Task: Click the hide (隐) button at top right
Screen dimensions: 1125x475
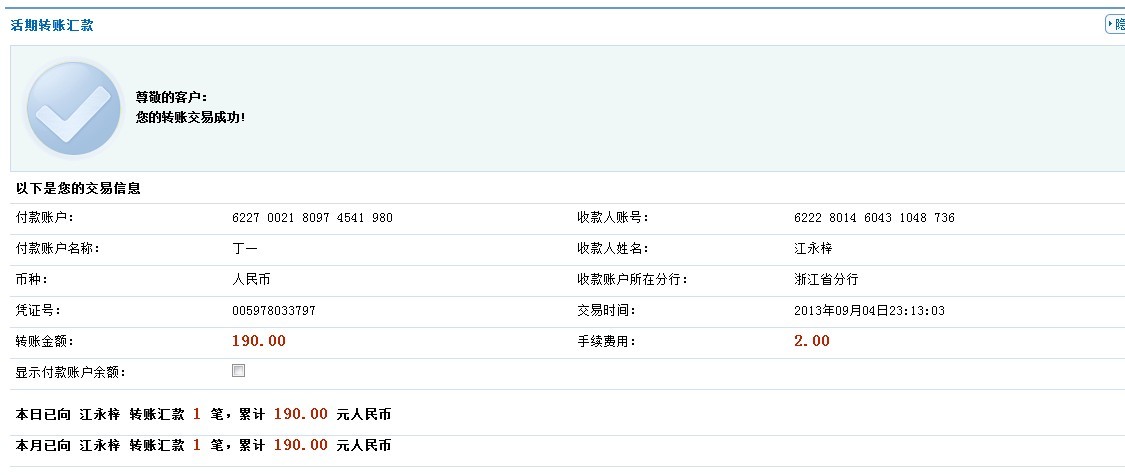Action: point(1116,24)
